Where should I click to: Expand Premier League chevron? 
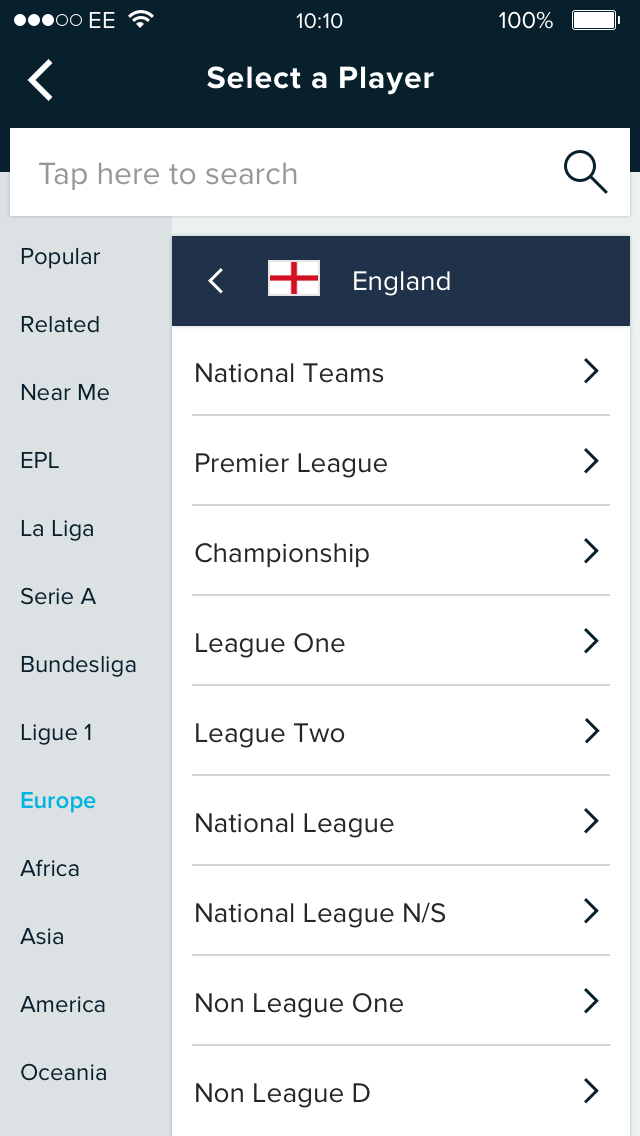590,462
